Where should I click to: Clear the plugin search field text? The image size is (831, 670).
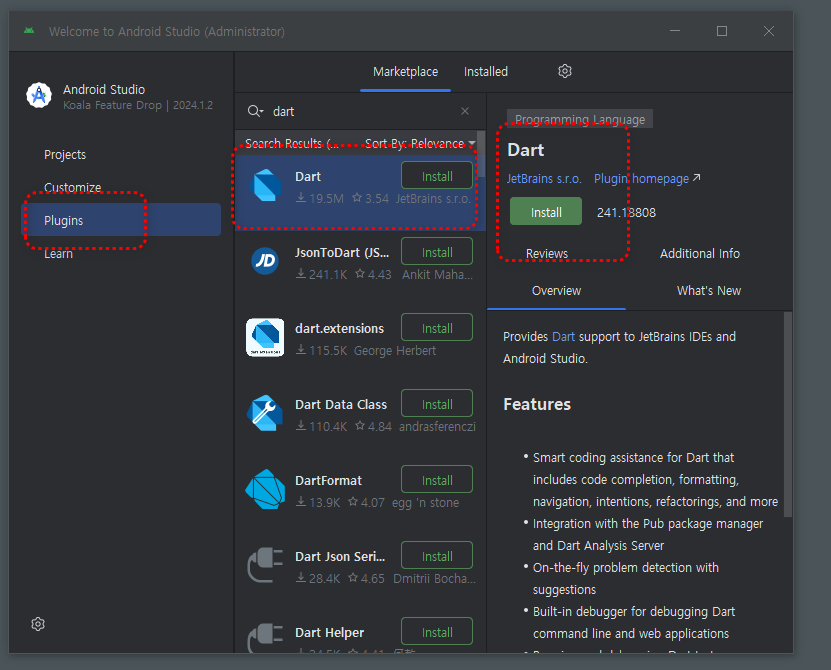(x=465, y=111)
